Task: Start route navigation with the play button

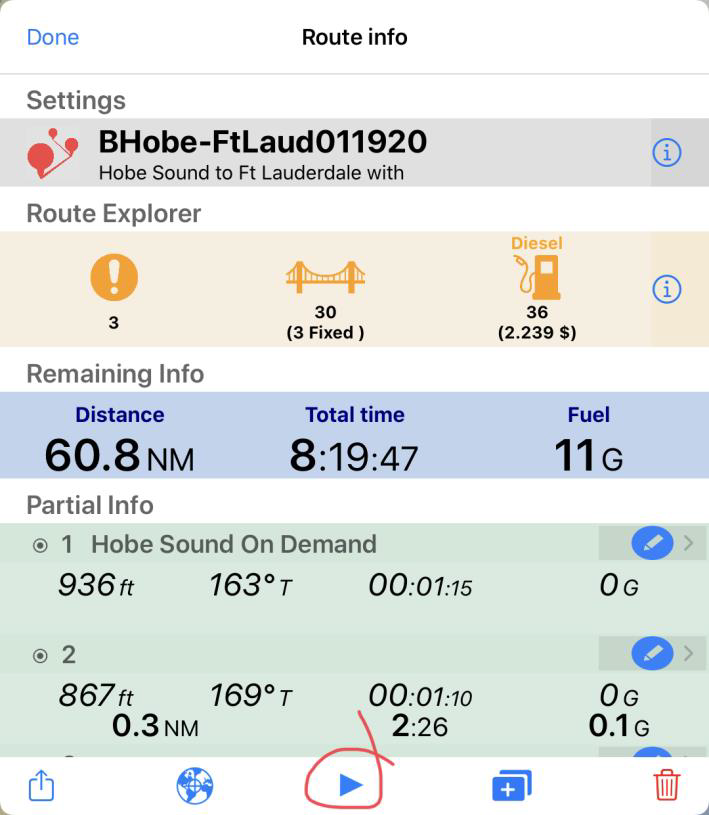Action: point(351,785)
